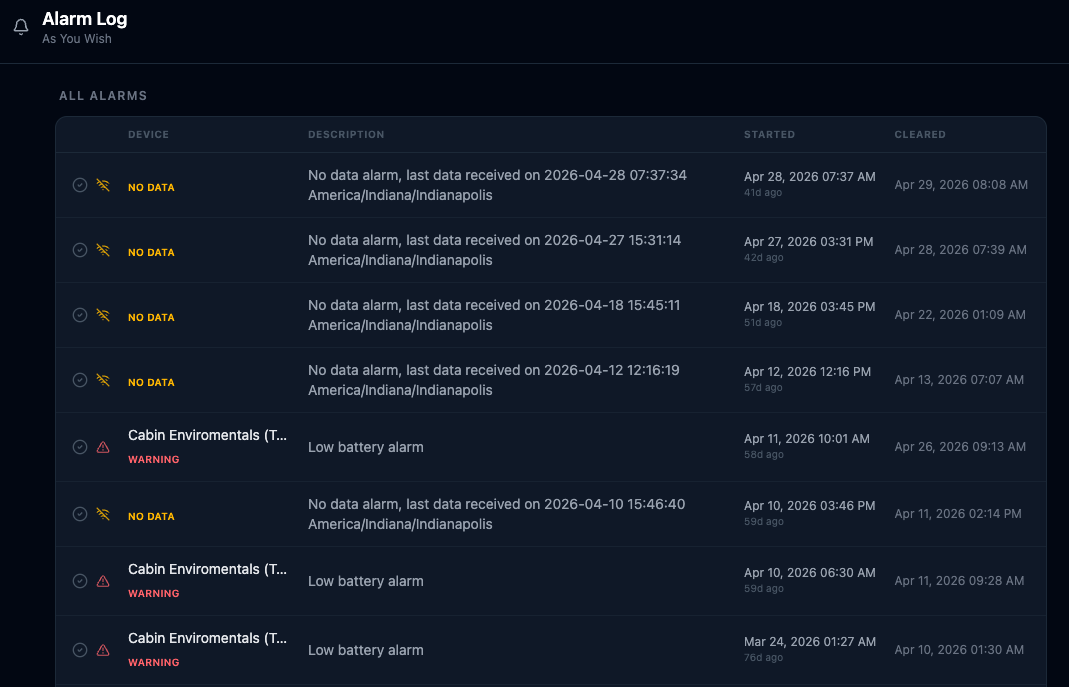Image resolution: width=1069 pixels, height=687 pixels.
Task: Click the DESCRIPTION column header
Action: [x=346, y=134]
